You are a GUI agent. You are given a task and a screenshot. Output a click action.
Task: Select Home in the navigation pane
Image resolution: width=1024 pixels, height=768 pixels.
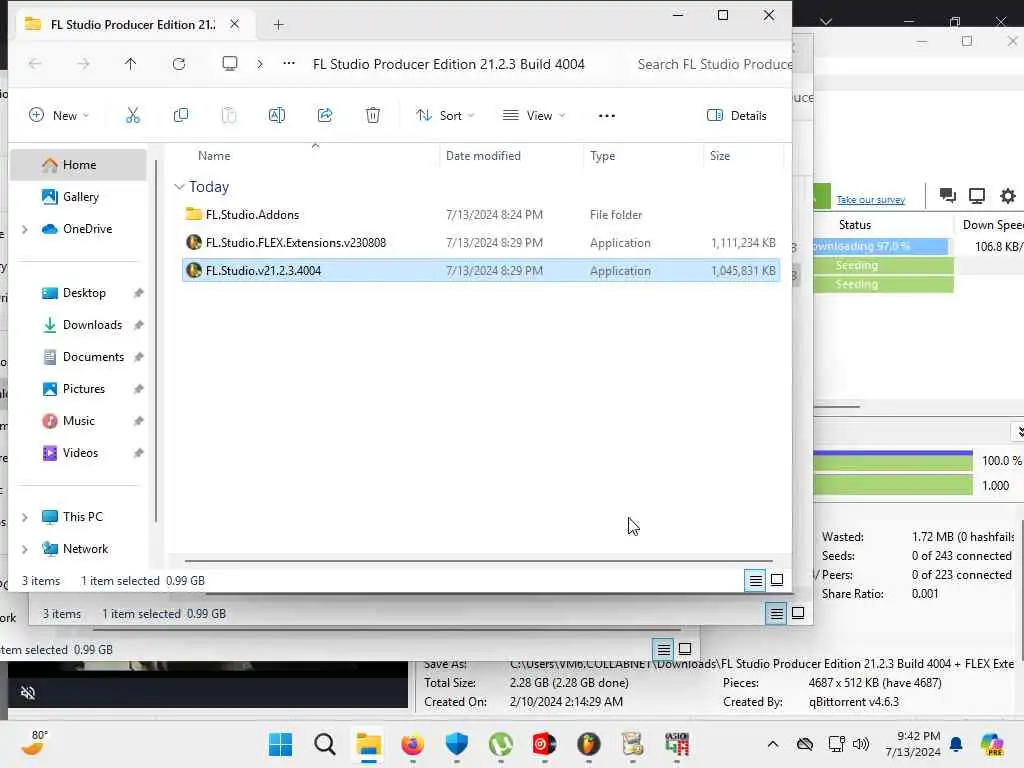click(78, 165)
